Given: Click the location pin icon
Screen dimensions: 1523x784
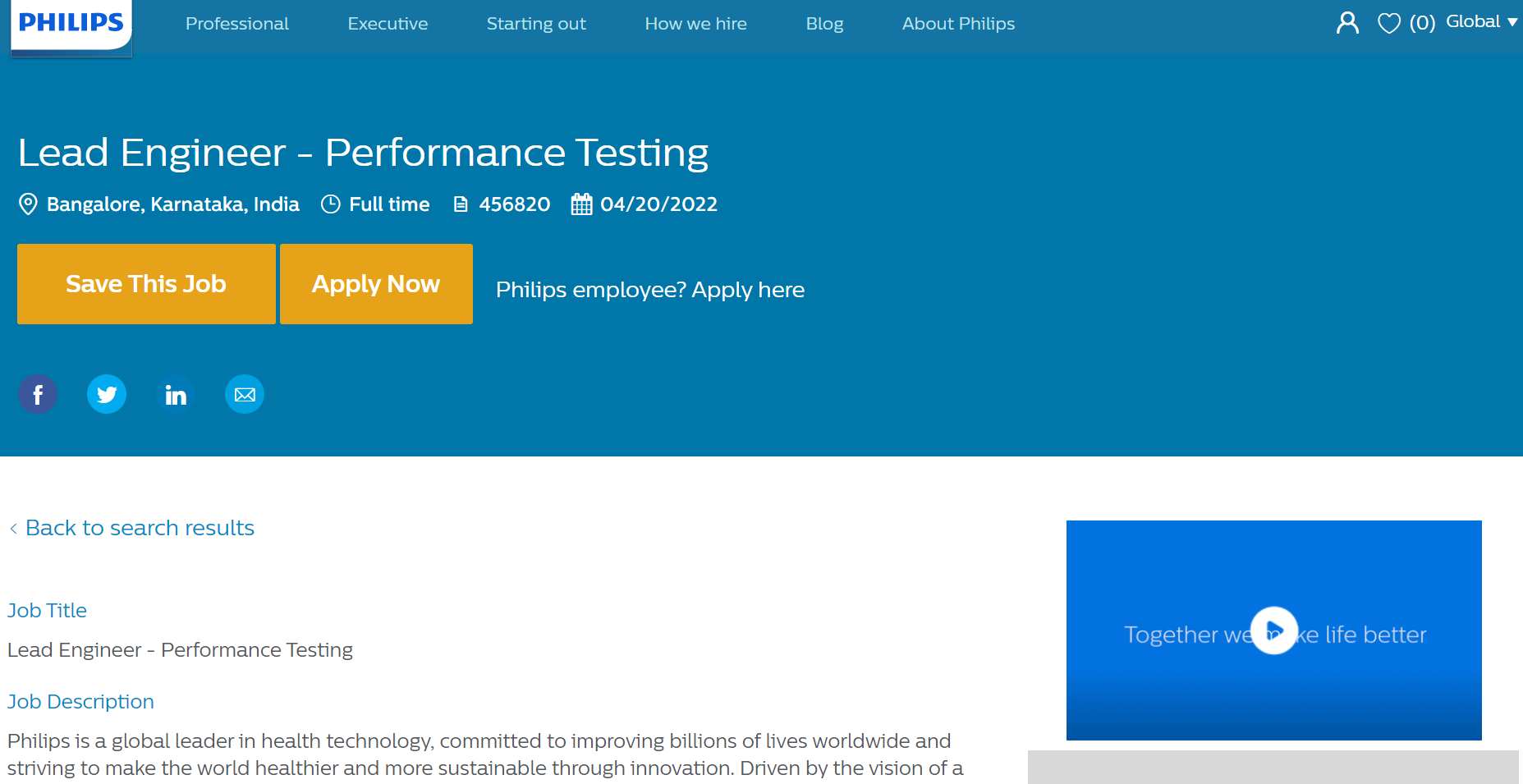Looking at the screenshot, I should click(28, 204).
